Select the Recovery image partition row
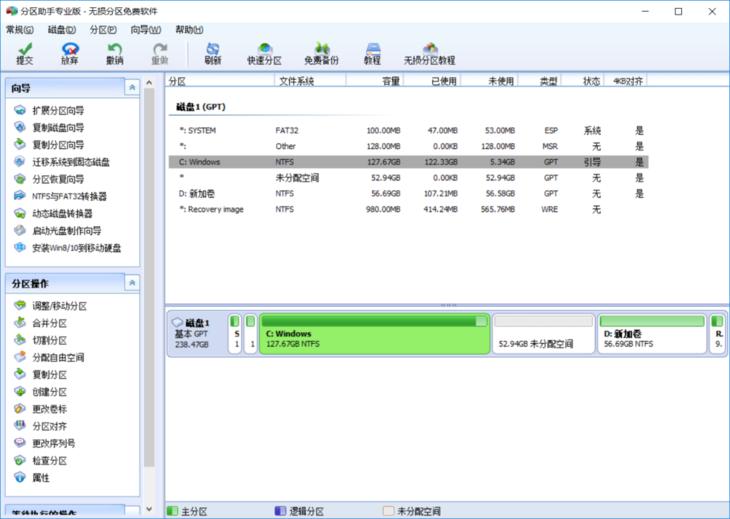The image size is (730, 519). (408, 209)
